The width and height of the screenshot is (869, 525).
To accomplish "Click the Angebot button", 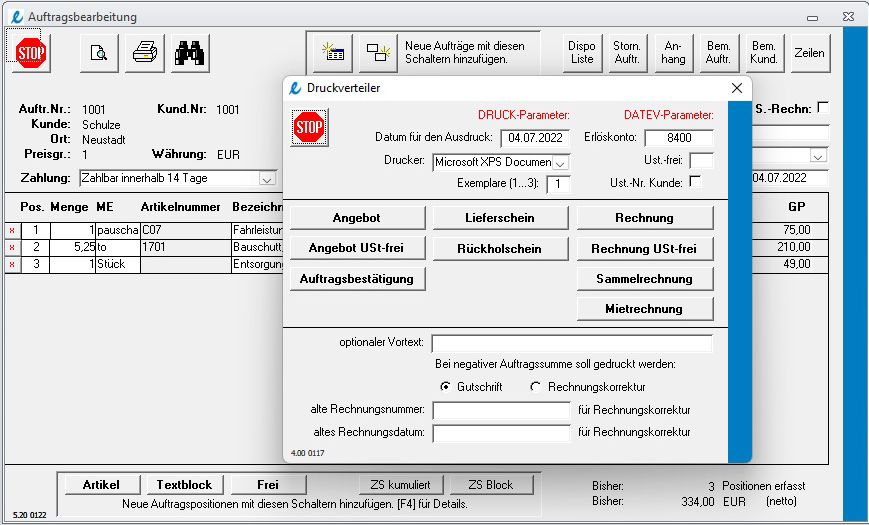I will coord(357,218).
